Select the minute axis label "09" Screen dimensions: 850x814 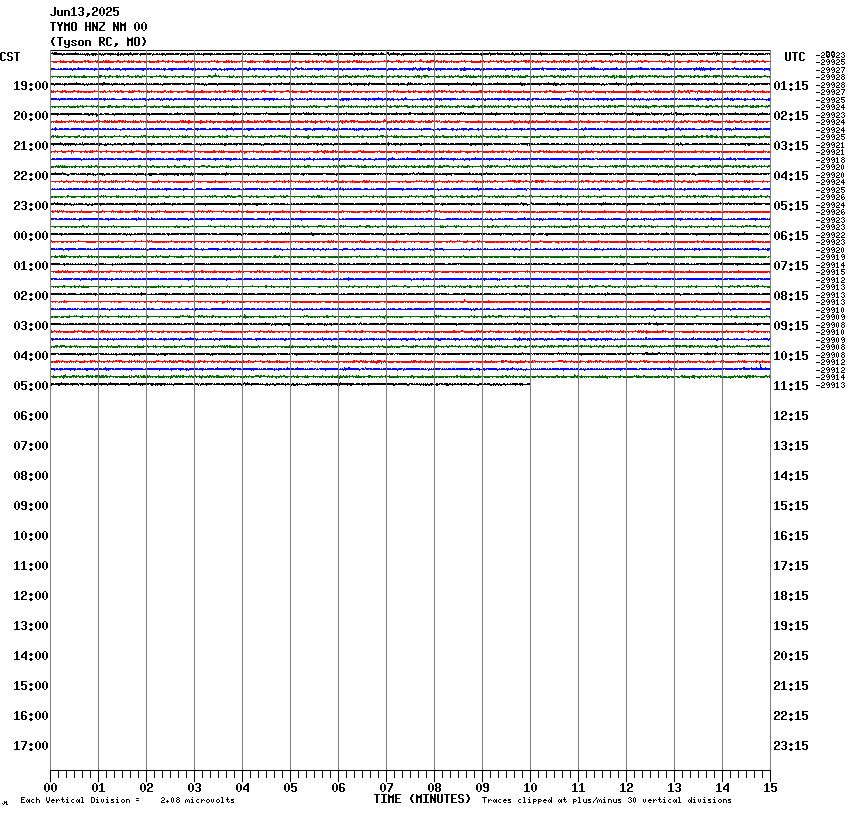pos(482,787)
